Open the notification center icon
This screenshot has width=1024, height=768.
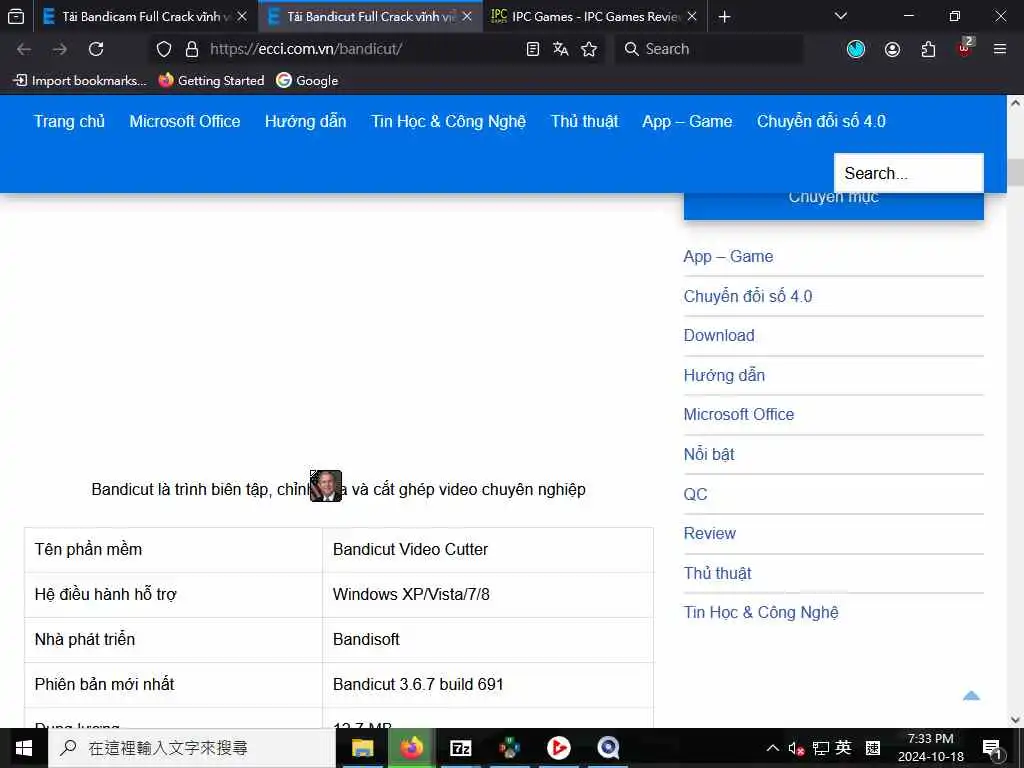click(x=992, y=748)
